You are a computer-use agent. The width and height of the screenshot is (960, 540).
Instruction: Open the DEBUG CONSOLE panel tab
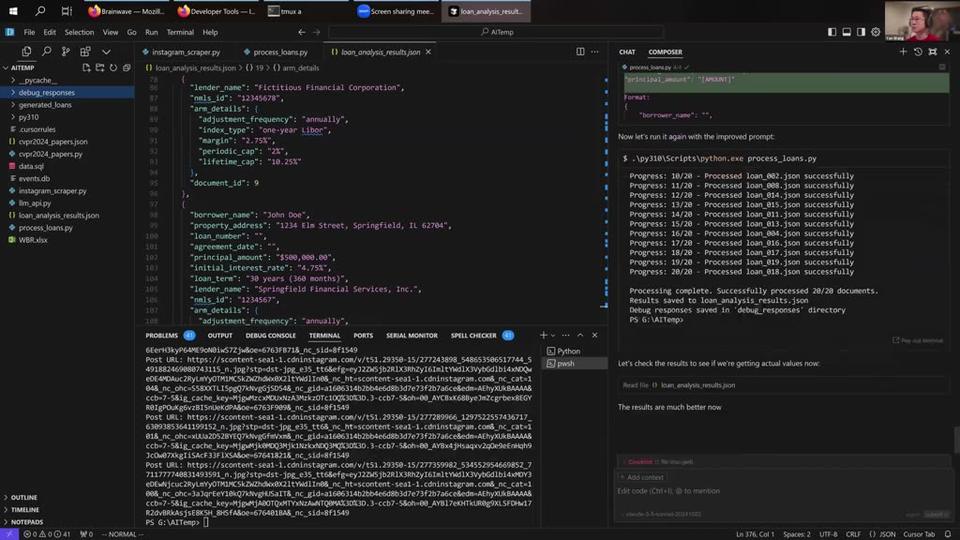coord(271,336)
